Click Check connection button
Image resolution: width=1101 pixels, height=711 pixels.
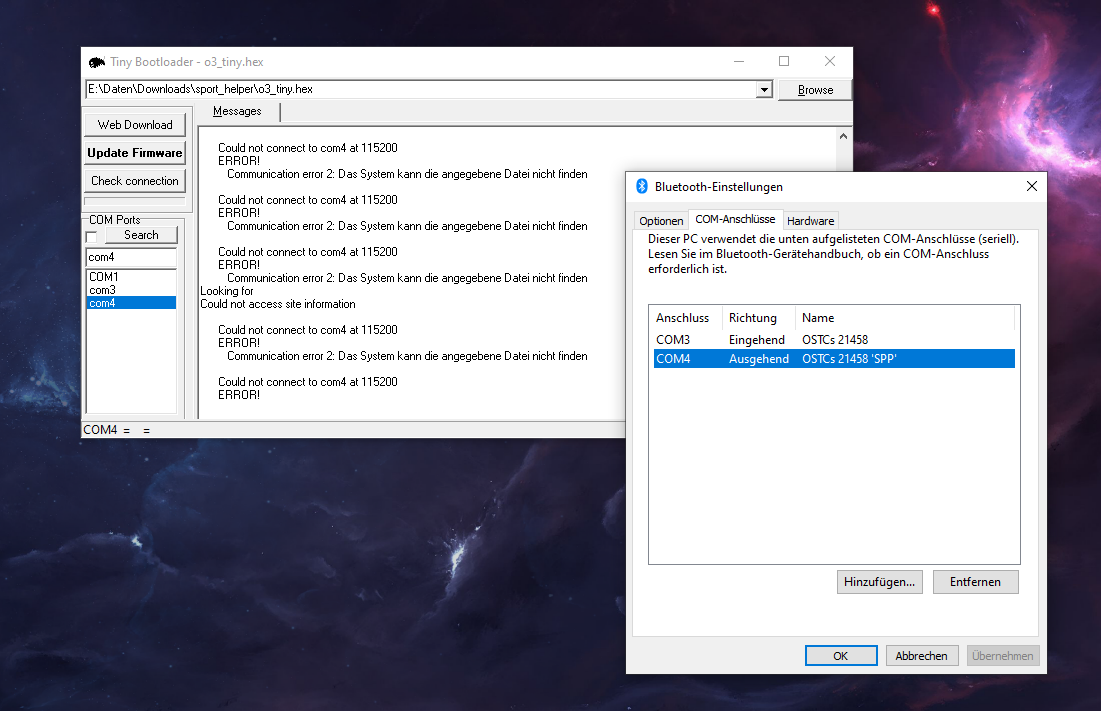[135, 181]
